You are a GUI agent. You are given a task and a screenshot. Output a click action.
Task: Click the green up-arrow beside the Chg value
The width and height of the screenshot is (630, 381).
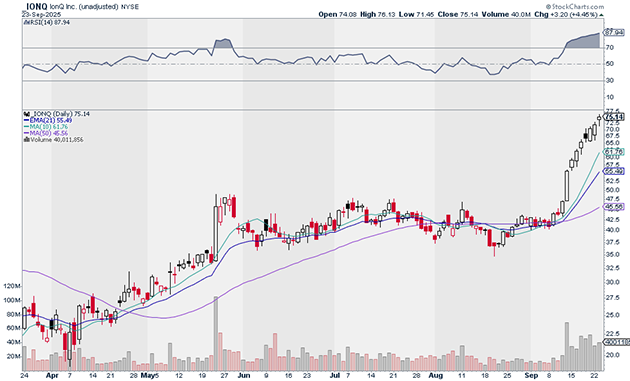tap(601, 14)
